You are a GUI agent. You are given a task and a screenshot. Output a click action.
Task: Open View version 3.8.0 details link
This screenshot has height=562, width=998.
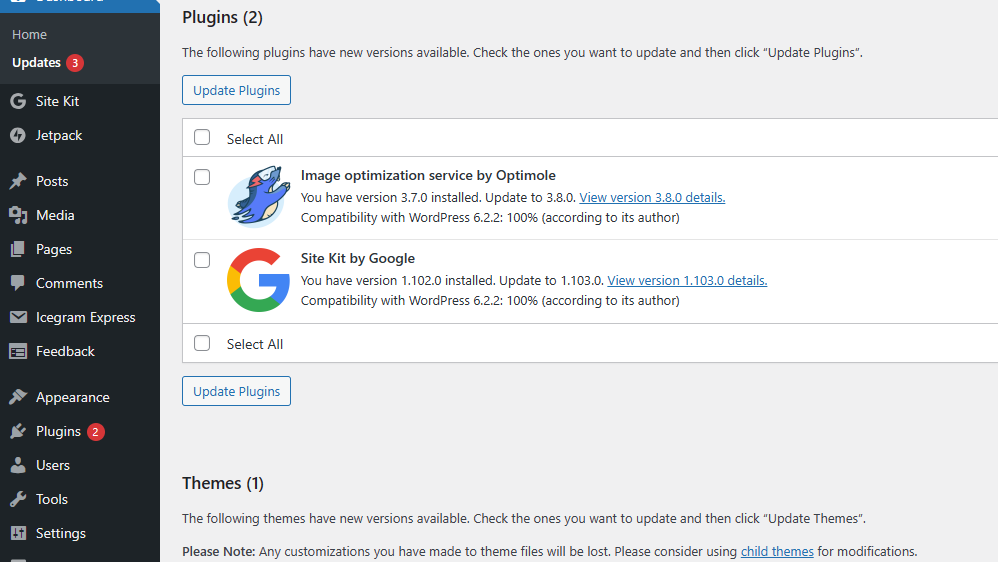pos(652,197)
